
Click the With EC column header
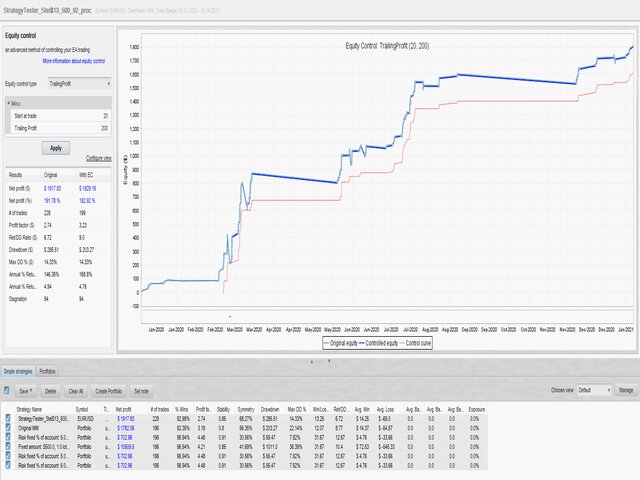[86, 175]
